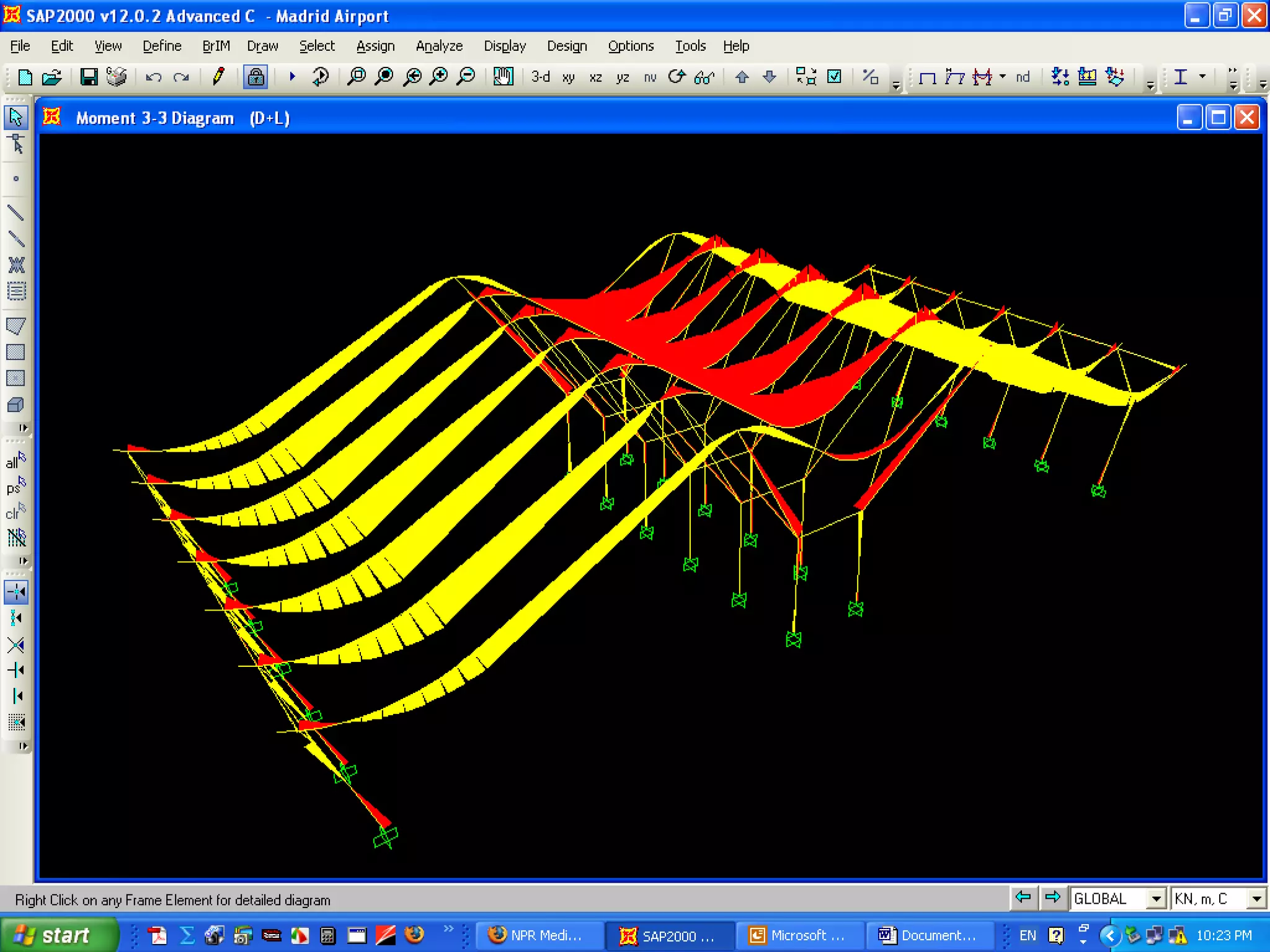Click the Windows start button
Image resolution: width=1270 pixels, height=952 pixels.
click(58, 935)
